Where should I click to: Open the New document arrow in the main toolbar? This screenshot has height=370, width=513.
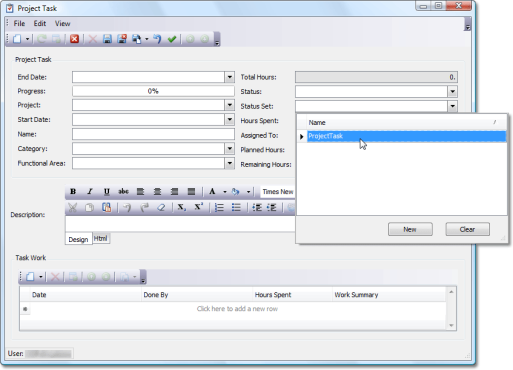(x=27, y=39)
